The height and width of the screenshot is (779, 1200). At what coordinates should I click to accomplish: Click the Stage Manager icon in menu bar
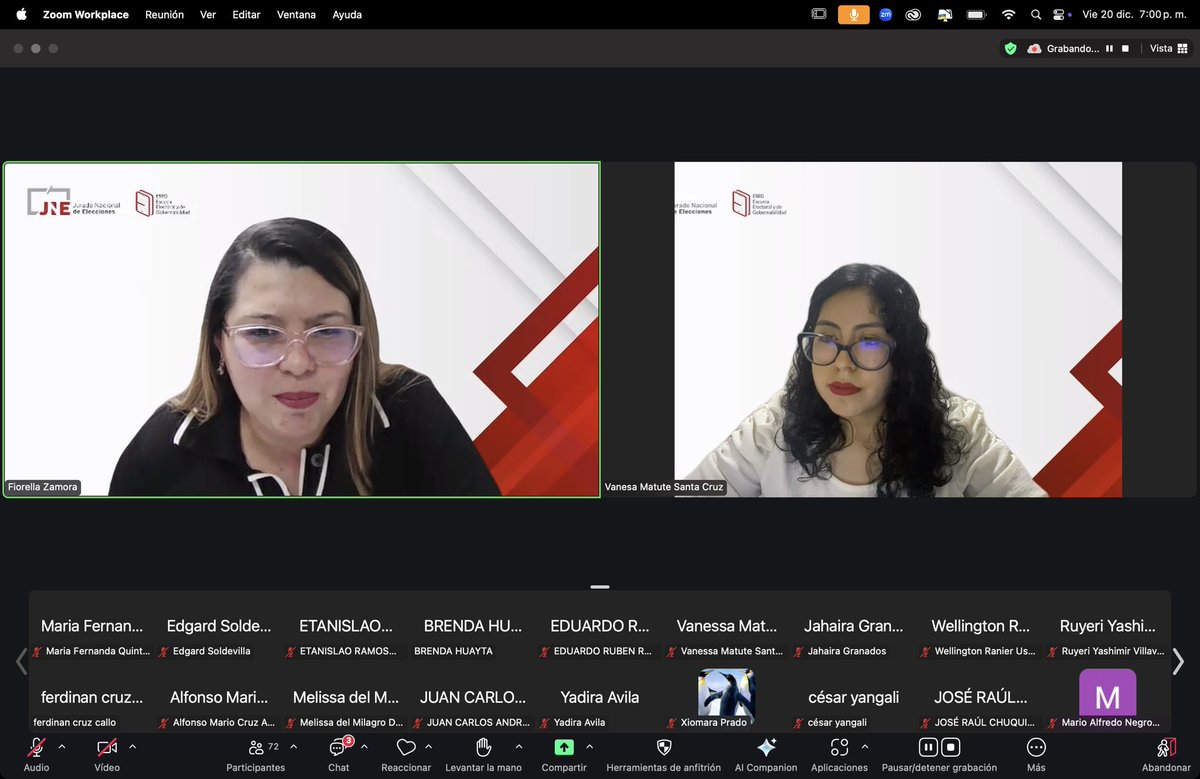pyautogui.click(x=819, y=14)
